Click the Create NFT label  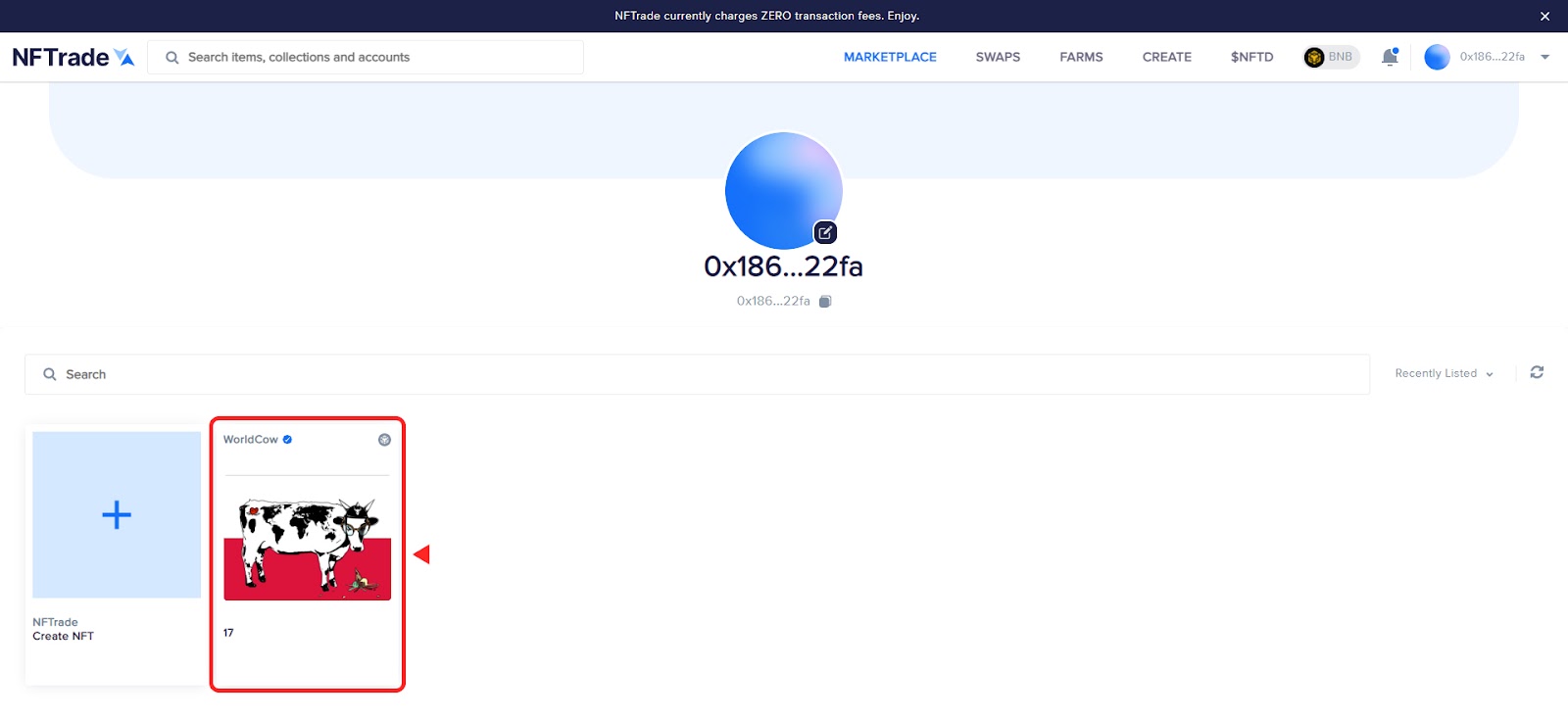click(63, 637)
